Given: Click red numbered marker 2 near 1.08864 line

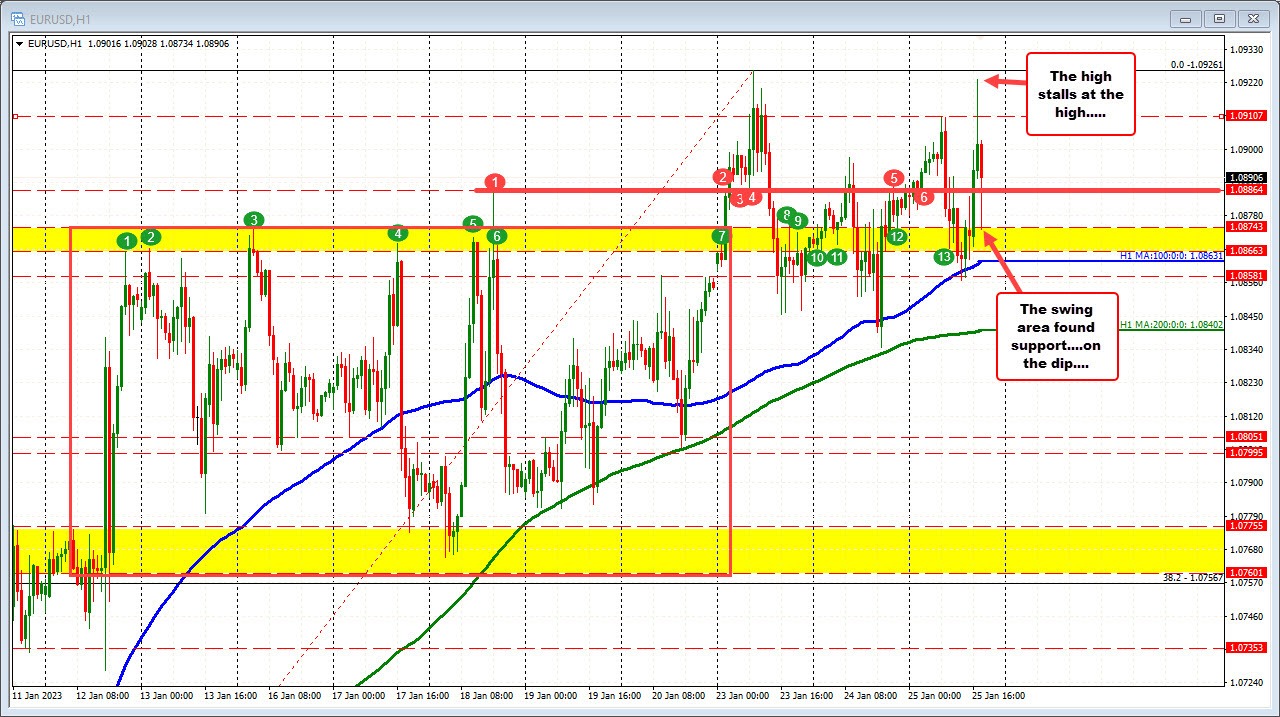Looking at the screenshot, I should pyautogui.click(x=722, y=177).
